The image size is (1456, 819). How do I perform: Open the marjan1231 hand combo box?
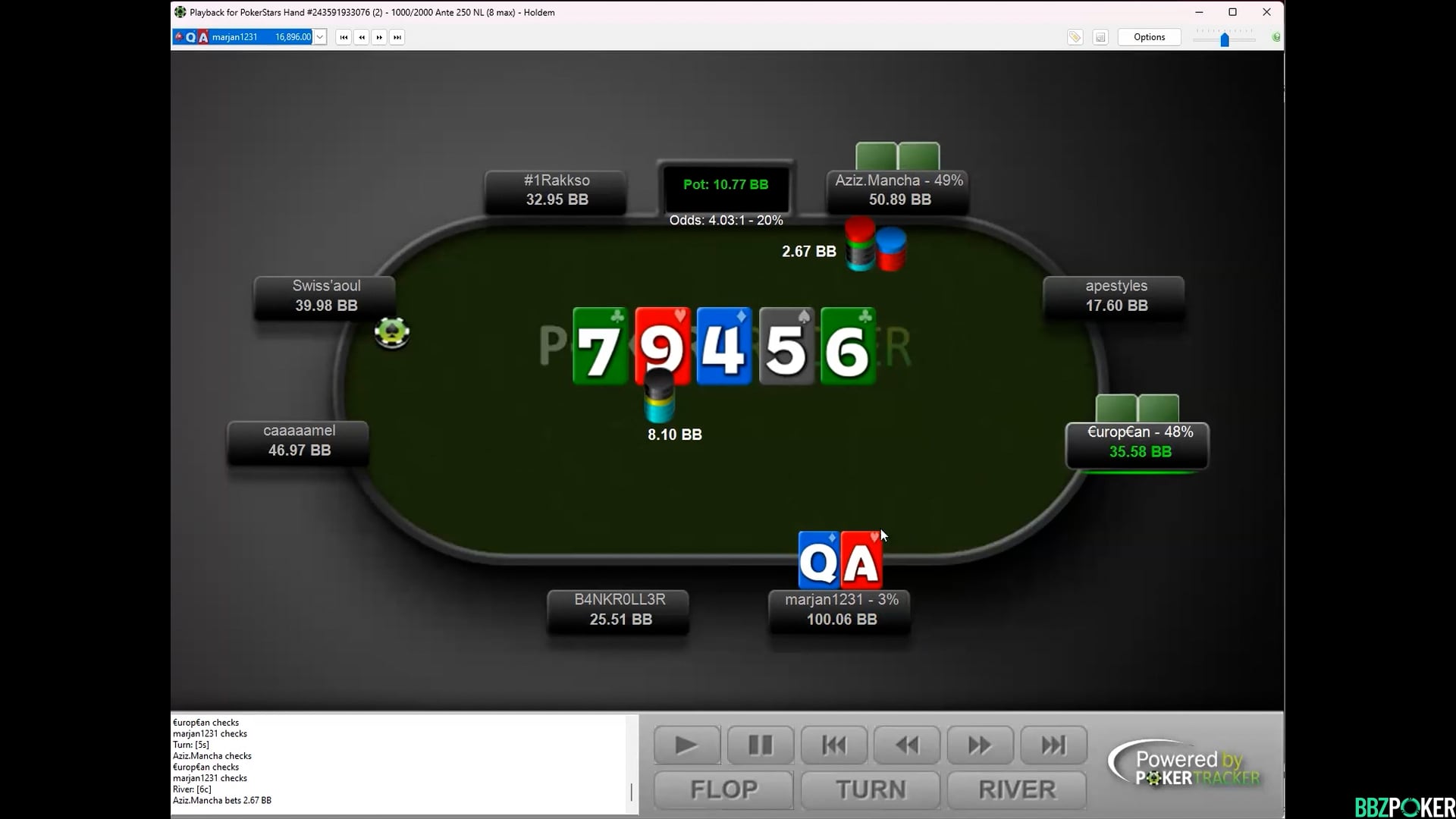coord(243,37)
